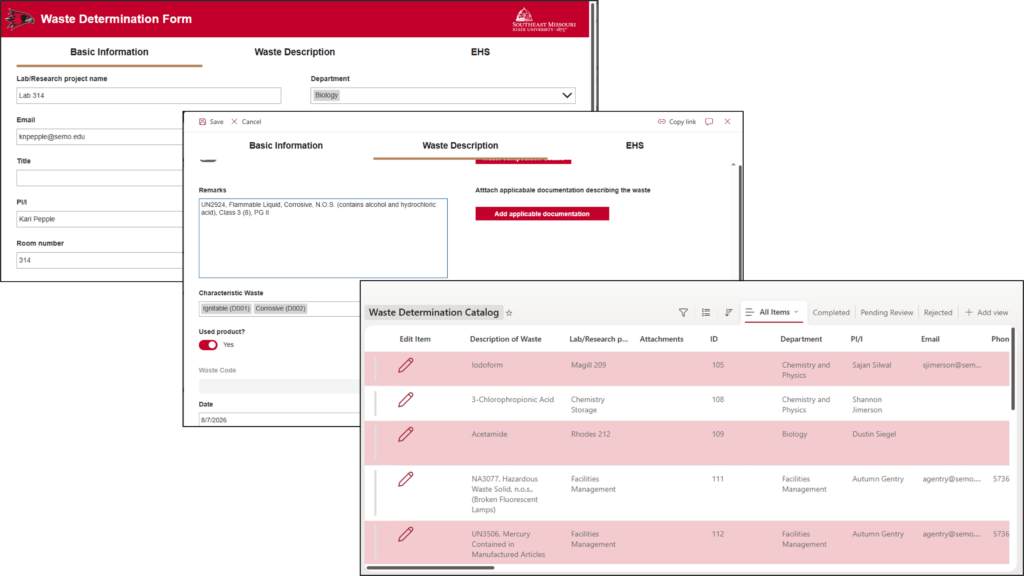This screenshot has height=576, width=1024.
Task: Open the Characteristic Waste multi-select field
Action: 280,308
